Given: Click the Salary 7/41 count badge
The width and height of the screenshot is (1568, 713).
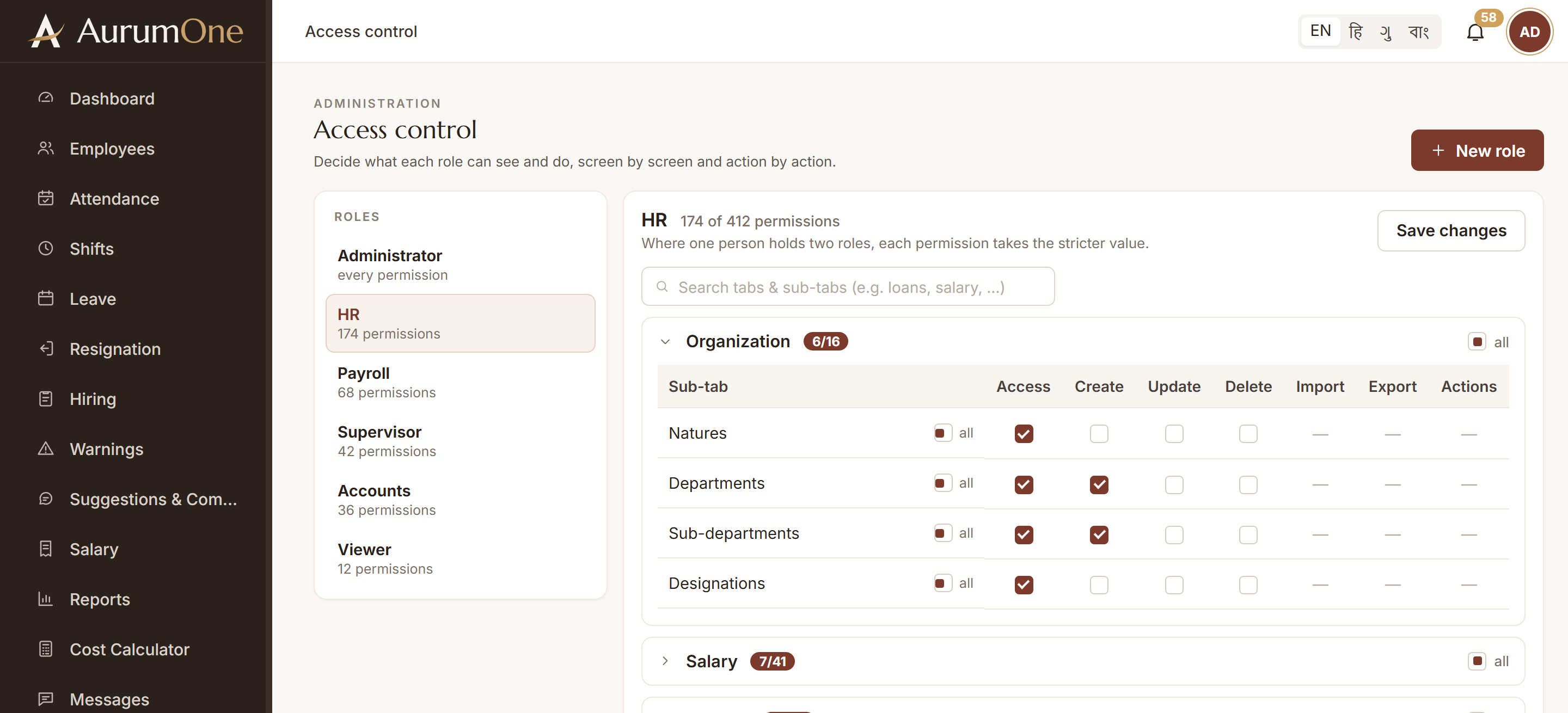Looking at the screenshot, I should pyautogui.click(x=772, y=661).
